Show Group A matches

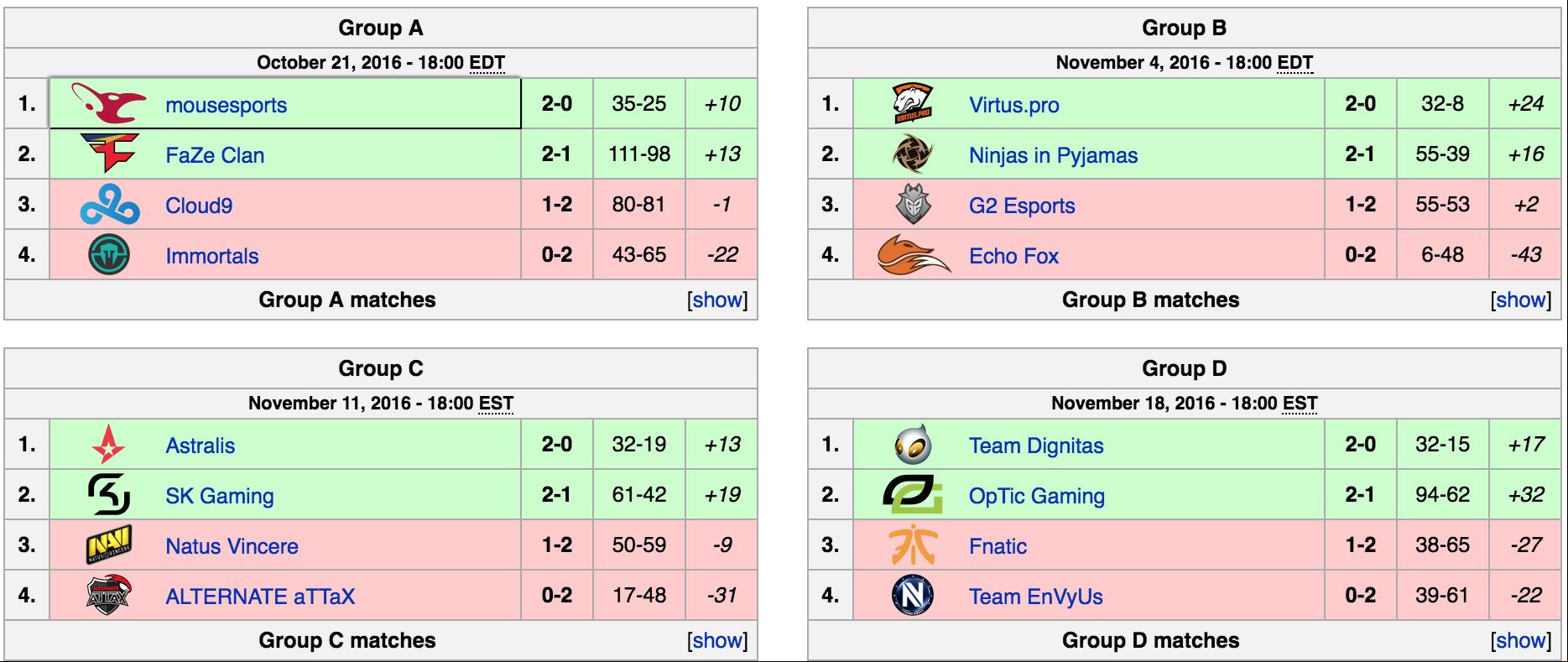pyautogui.click(x=717, y=300)
